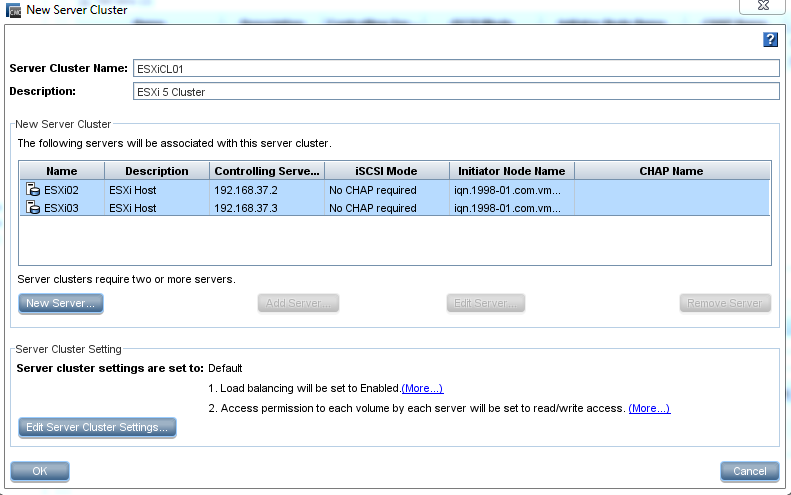The image size is (791, 495).
Task: Cancel the new server cluster dialog
Action: [749, 471]
